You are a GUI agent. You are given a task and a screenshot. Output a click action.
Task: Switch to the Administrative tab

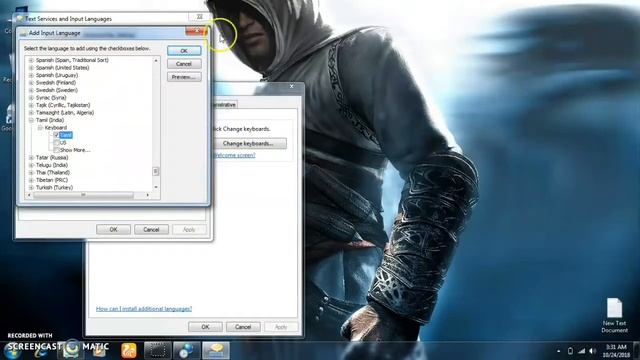click(x=224, y=104)
